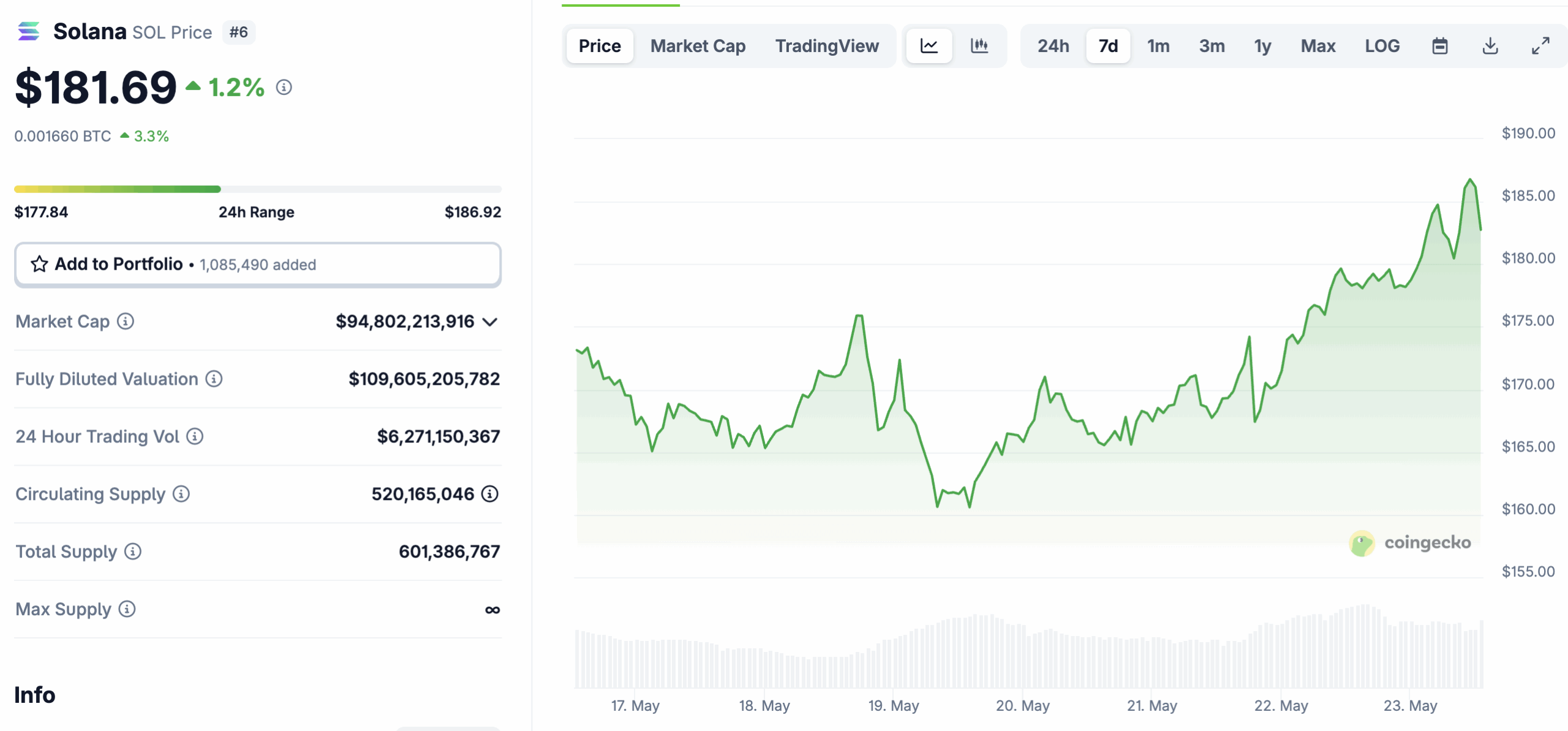Image resolution: width=1568 pixels, height=731 pixels.
Task: Click the #6 rank badge
Action: click(239, 32)
